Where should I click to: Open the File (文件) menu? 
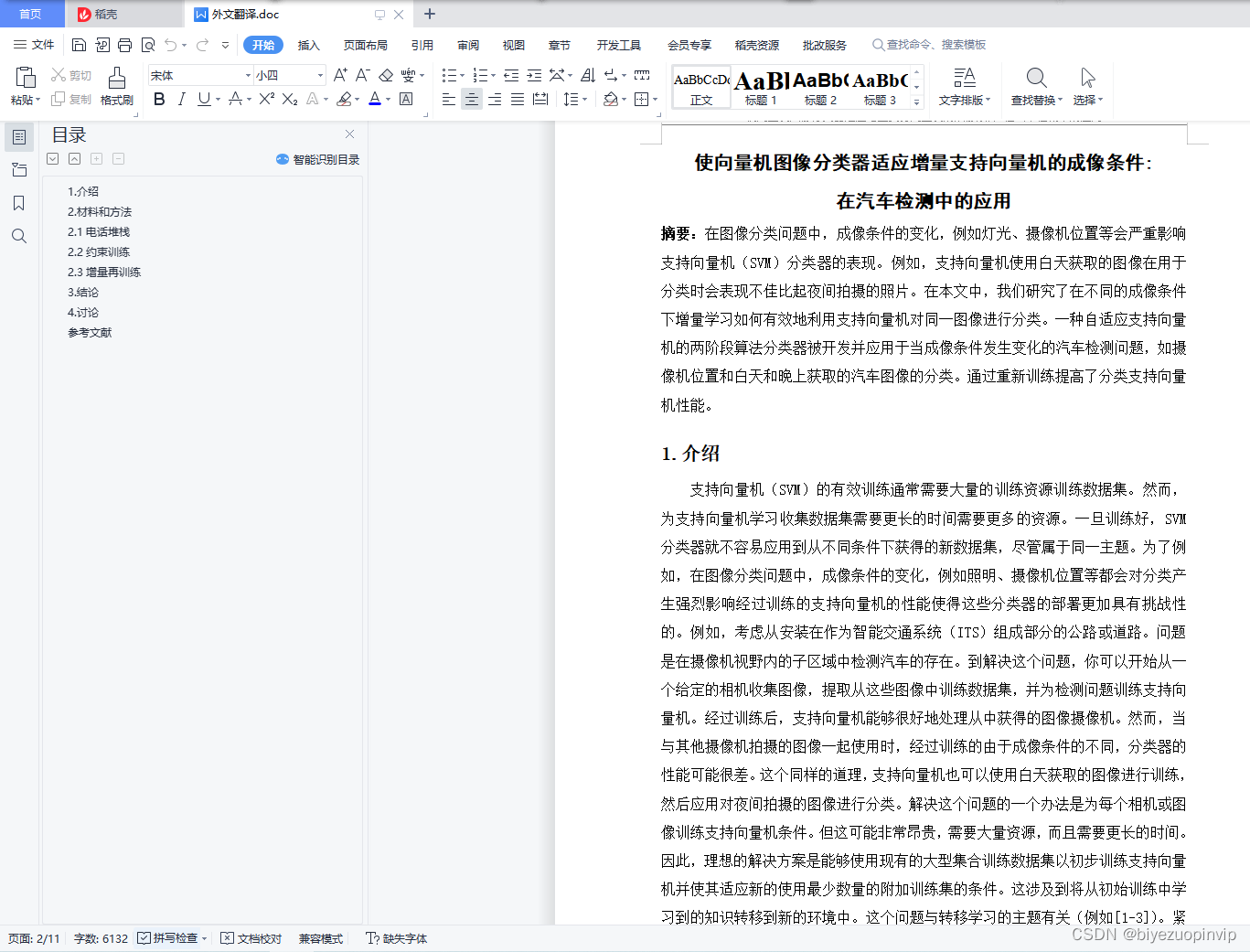click(x=34, y=45)
